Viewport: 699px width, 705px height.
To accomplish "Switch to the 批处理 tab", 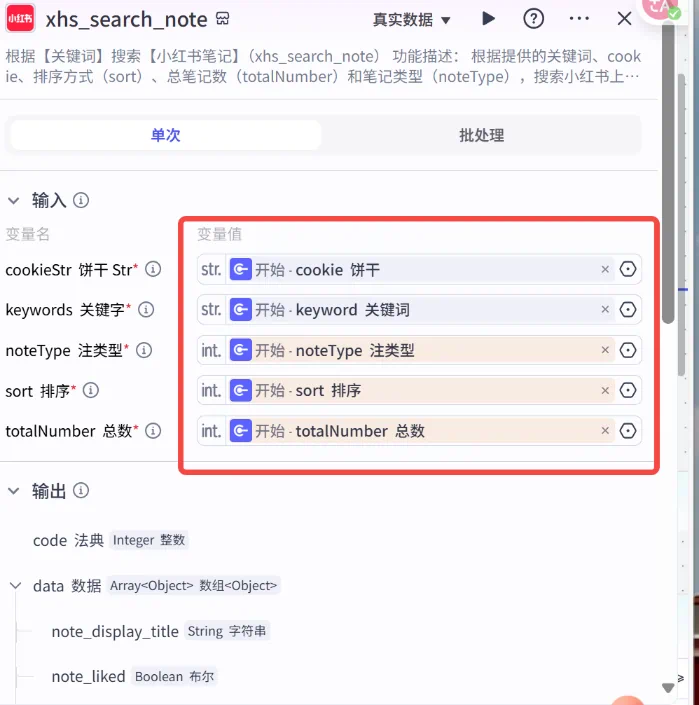I will tap(481, 135).
